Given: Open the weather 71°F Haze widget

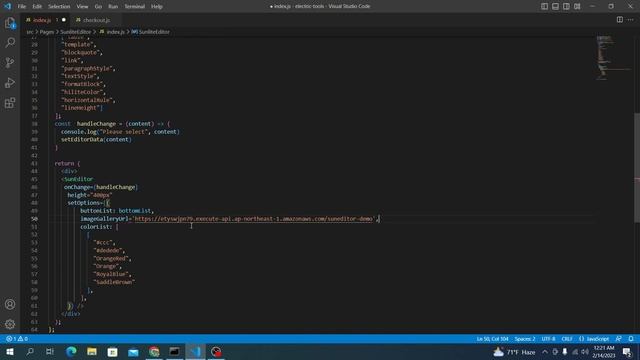Looking at the screenshot, I should click(515, 352).
